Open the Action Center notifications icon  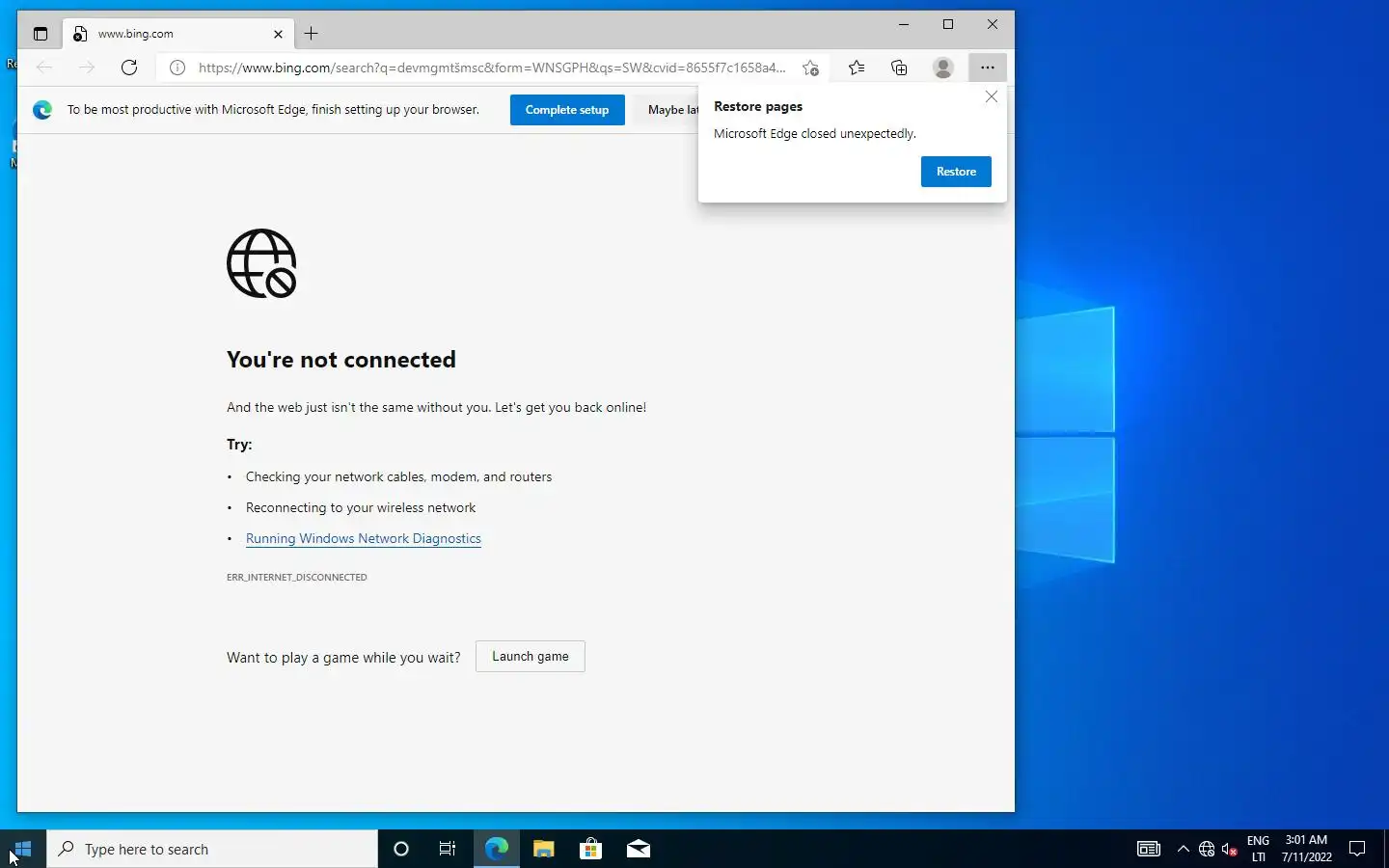pyautogui.click(x=1357, y=849)
